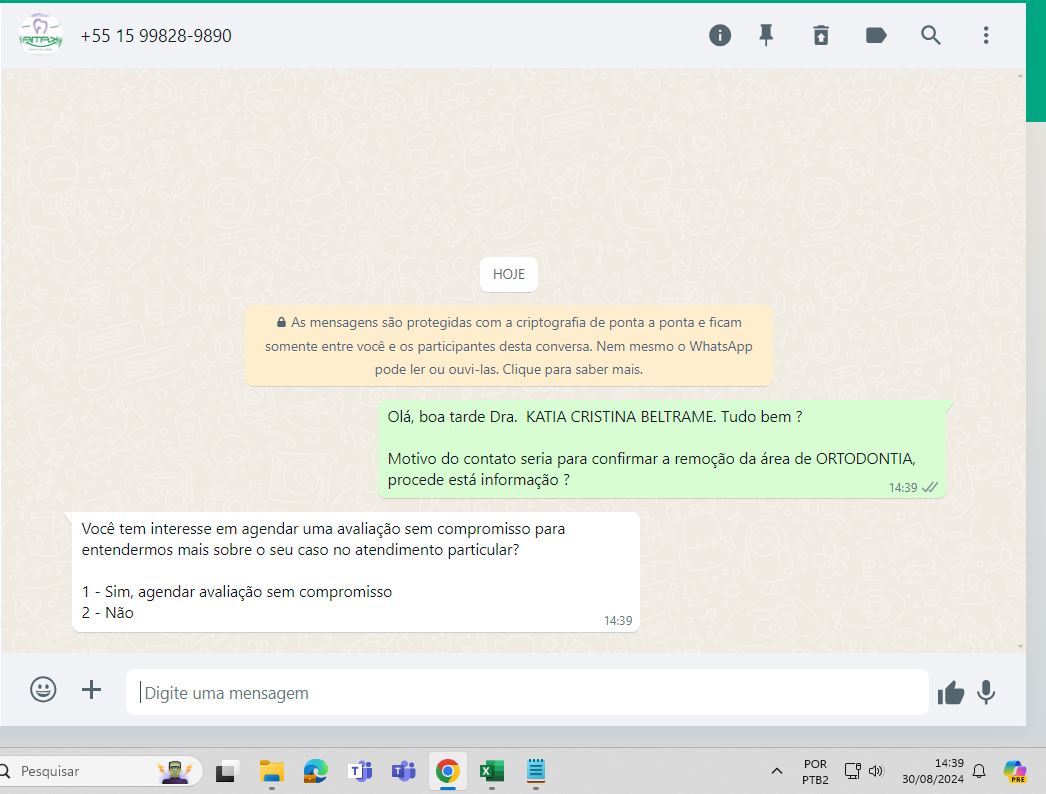Click the HOJE date badge
The image size is (1046, 794).
(509, 274)
